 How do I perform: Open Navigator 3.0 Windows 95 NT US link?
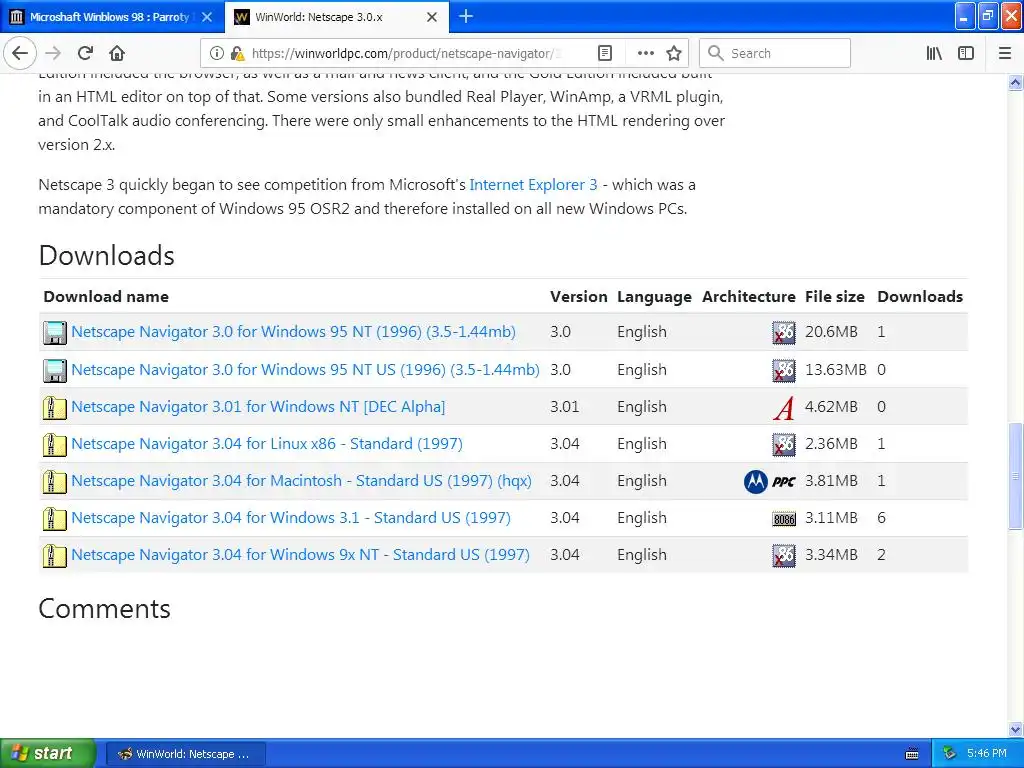click(x=305, y=370)
